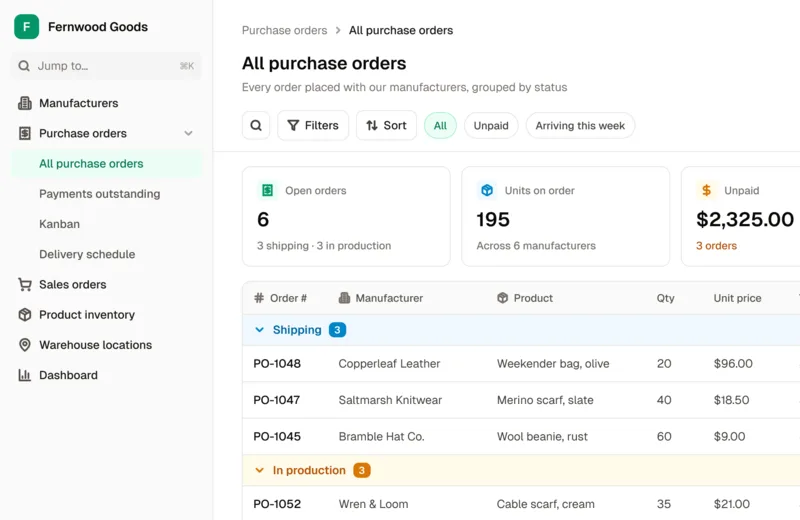Click the cube icon in Product header
This screenshot has width=800, height=520.
(x=503, y=298)
